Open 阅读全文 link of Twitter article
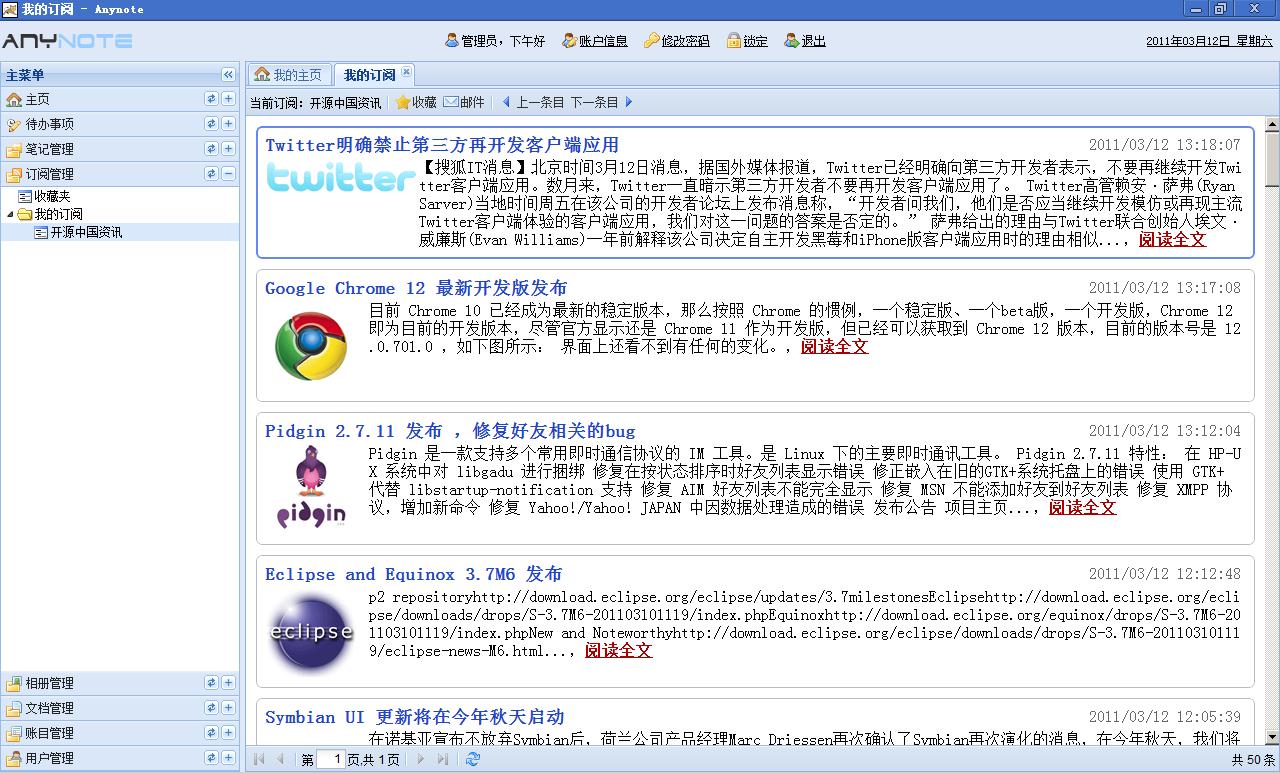The height and width of the screenshot is (773, 1280). [x=1172, y=239]
